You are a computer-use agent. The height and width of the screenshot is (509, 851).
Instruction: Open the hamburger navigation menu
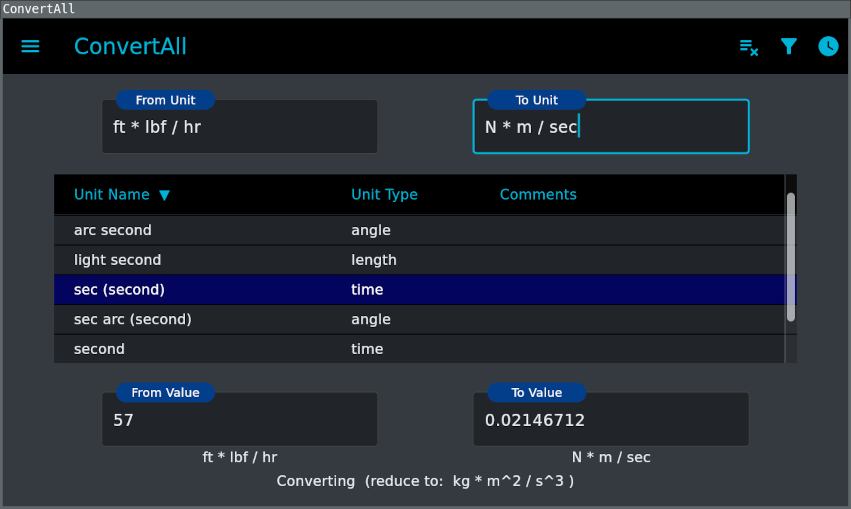[30, 46]
